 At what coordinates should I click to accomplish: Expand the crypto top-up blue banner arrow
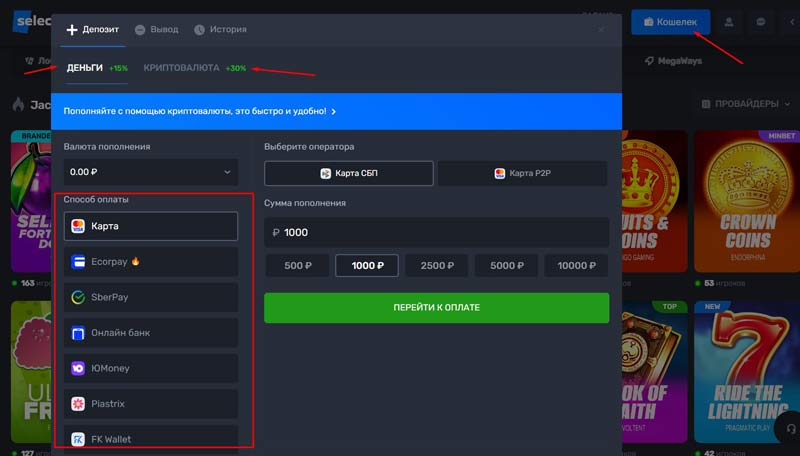click(x=333, y=112)
